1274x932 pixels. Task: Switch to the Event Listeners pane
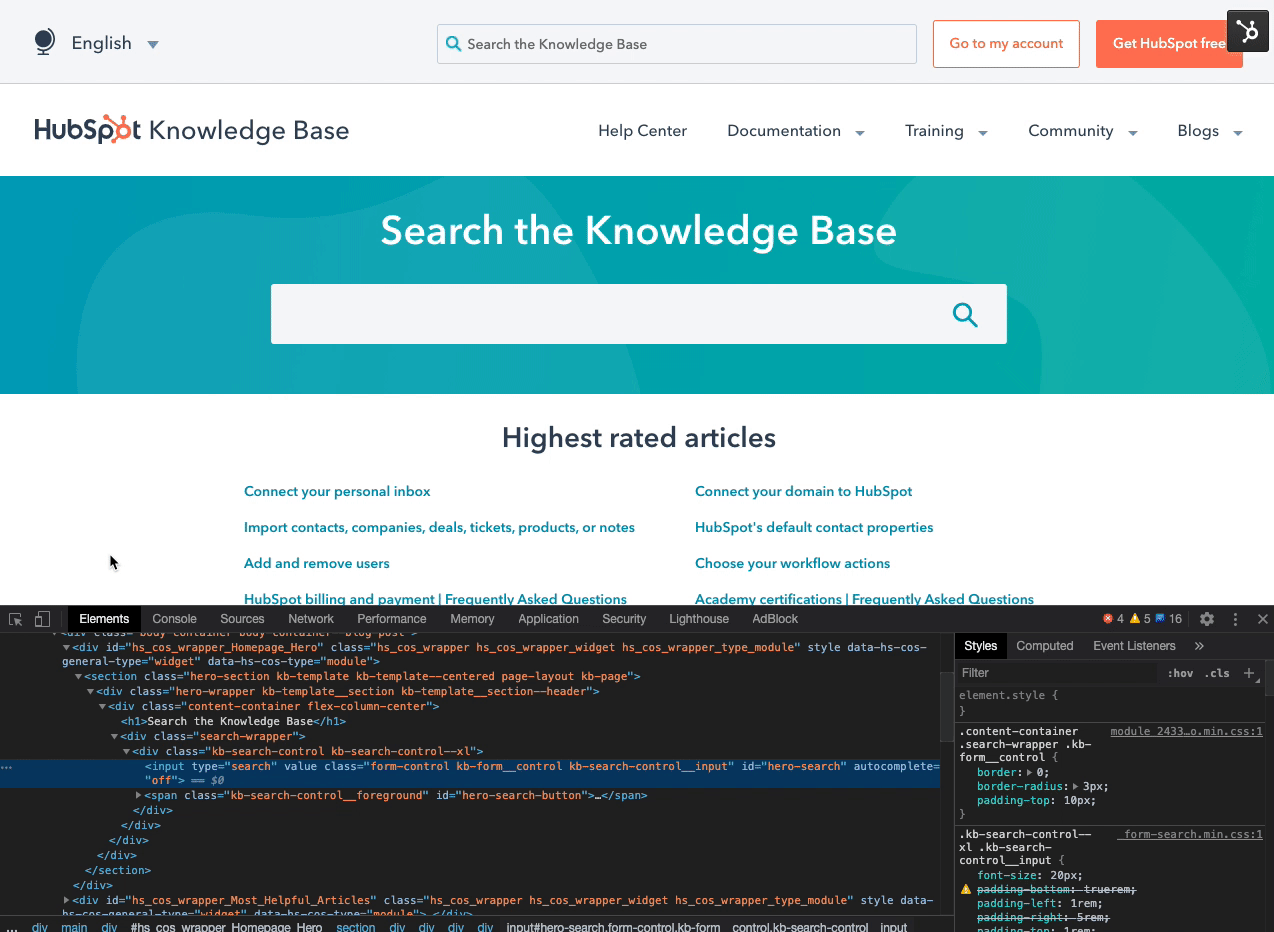[1134, 646]
